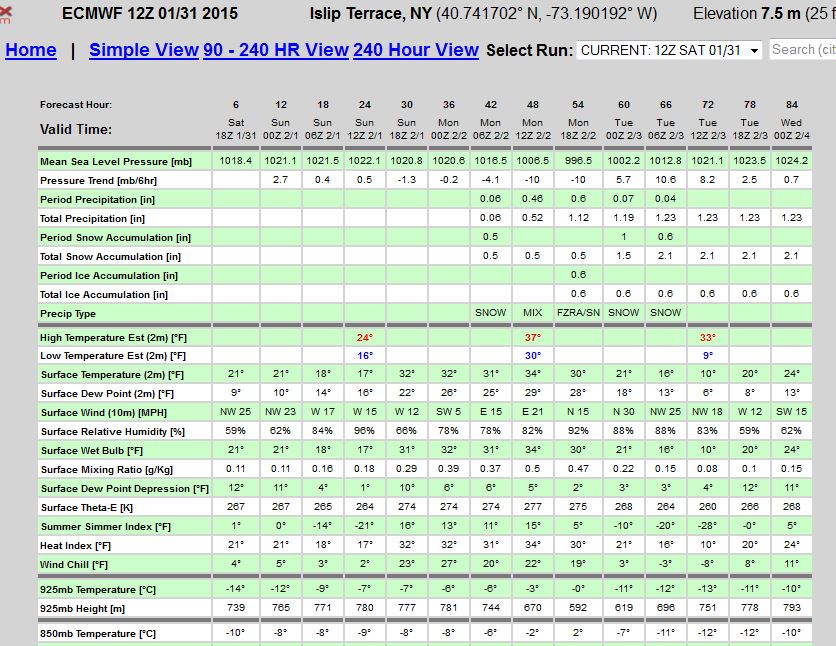Click the 0.6 Period Ice Accumulation value

pyautogui.click(x=578, y=275)
